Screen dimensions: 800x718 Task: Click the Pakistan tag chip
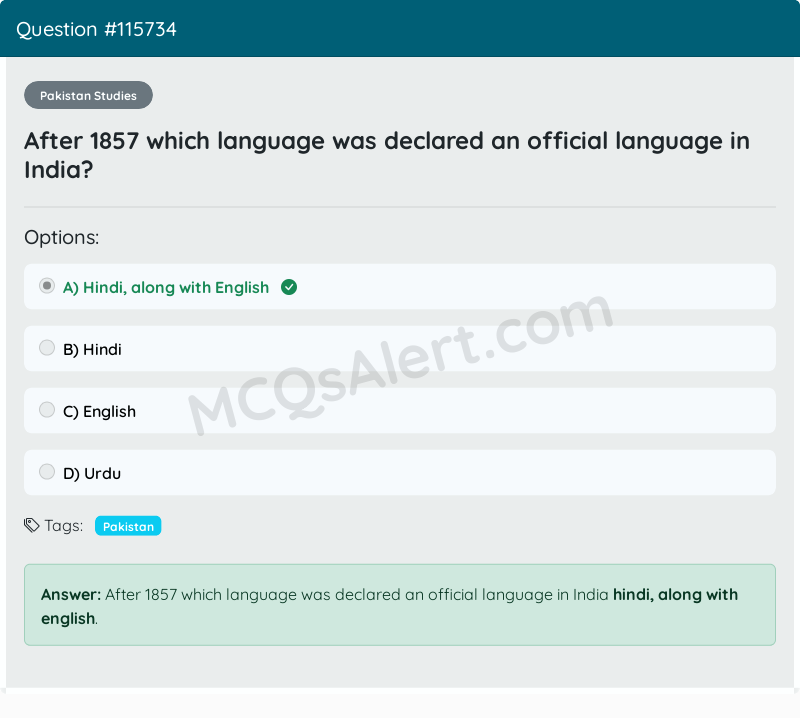coord(128,525)
